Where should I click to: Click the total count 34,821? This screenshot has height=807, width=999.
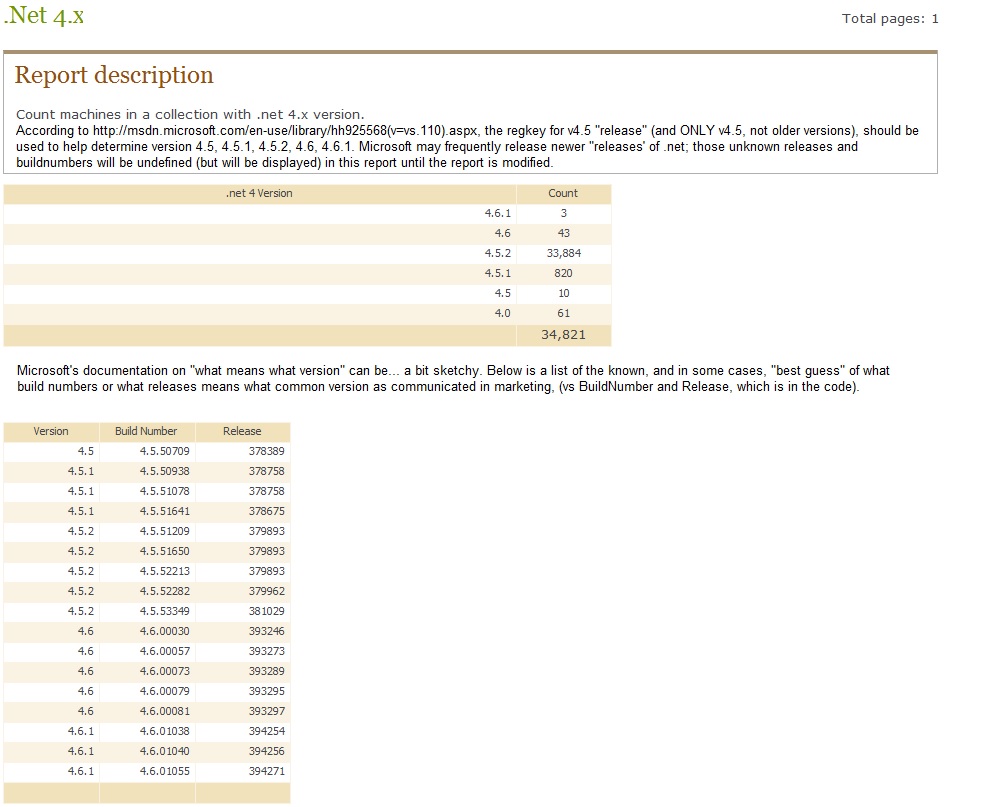pos(563,334)
